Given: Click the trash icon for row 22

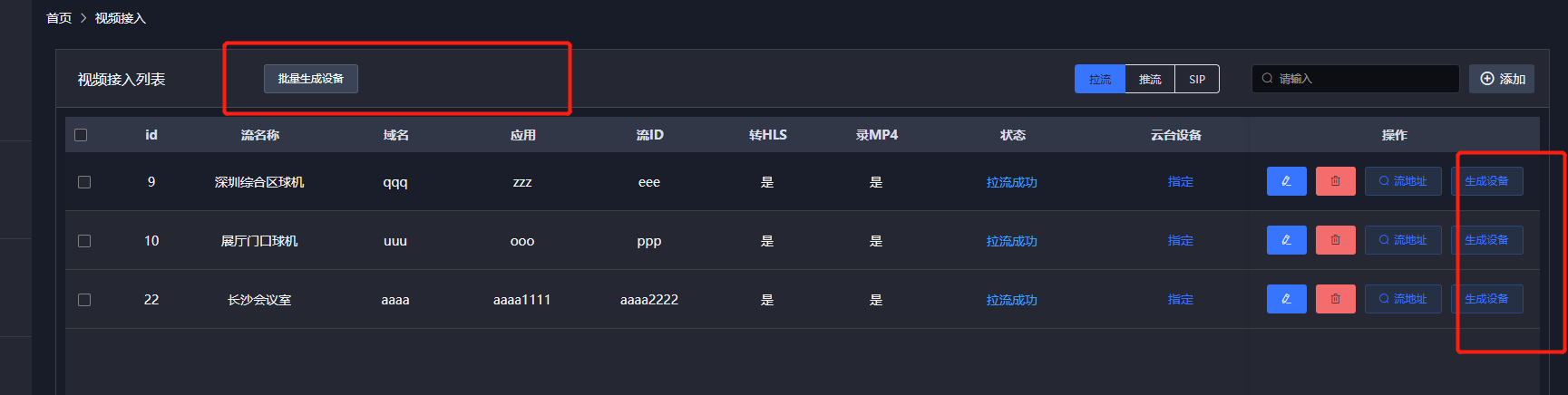Looking at the screenshot, I should 1335,299.
